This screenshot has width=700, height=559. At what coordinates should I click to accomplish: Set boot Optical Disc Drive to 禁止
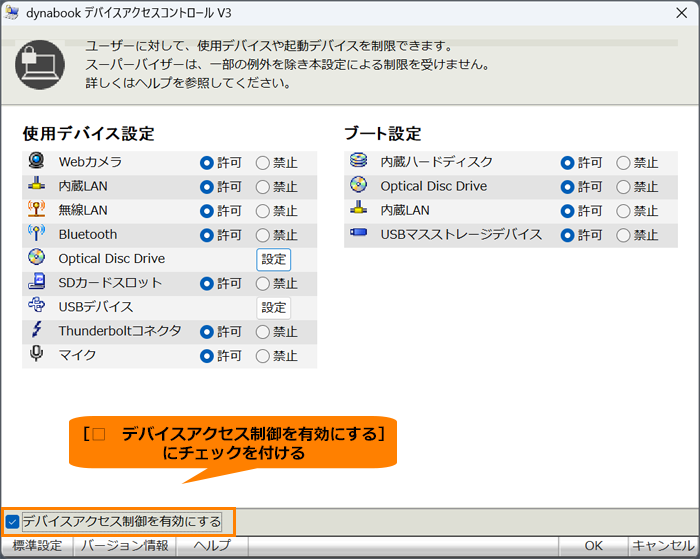click(x=623, y=187)
